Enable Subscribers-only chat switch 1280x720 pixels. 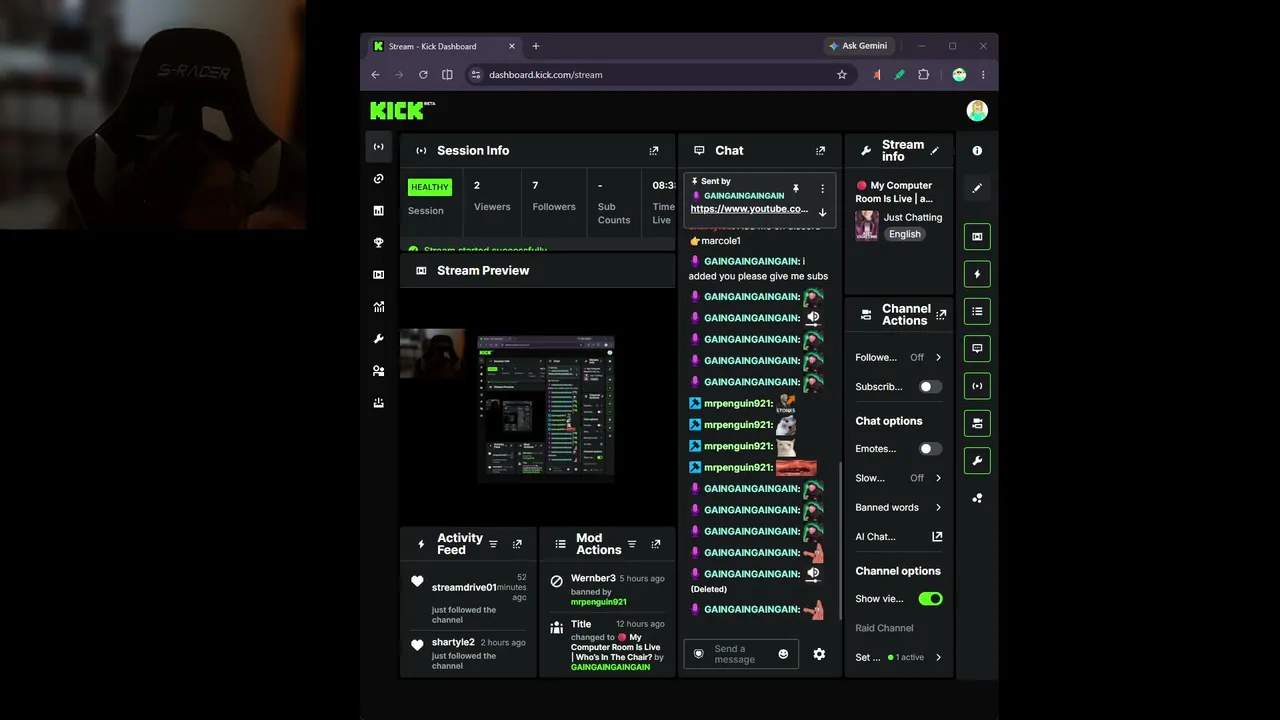click(930, 387)
